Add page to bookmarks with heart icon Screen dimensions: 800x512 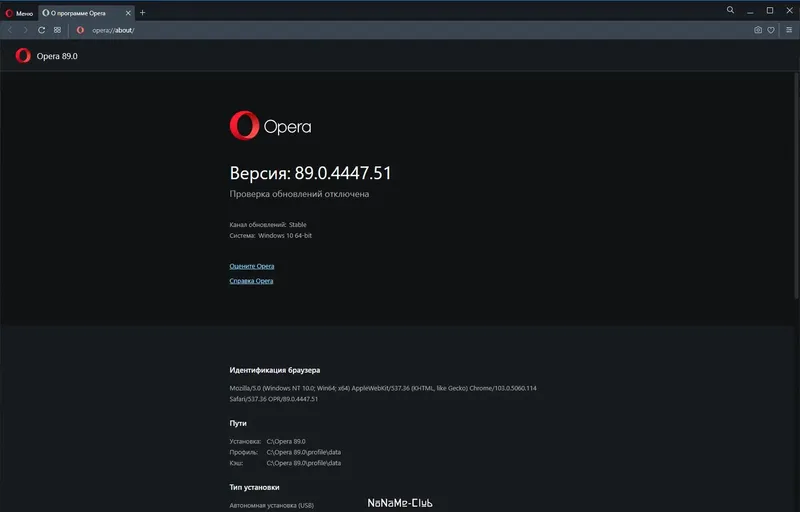(771, 30)
